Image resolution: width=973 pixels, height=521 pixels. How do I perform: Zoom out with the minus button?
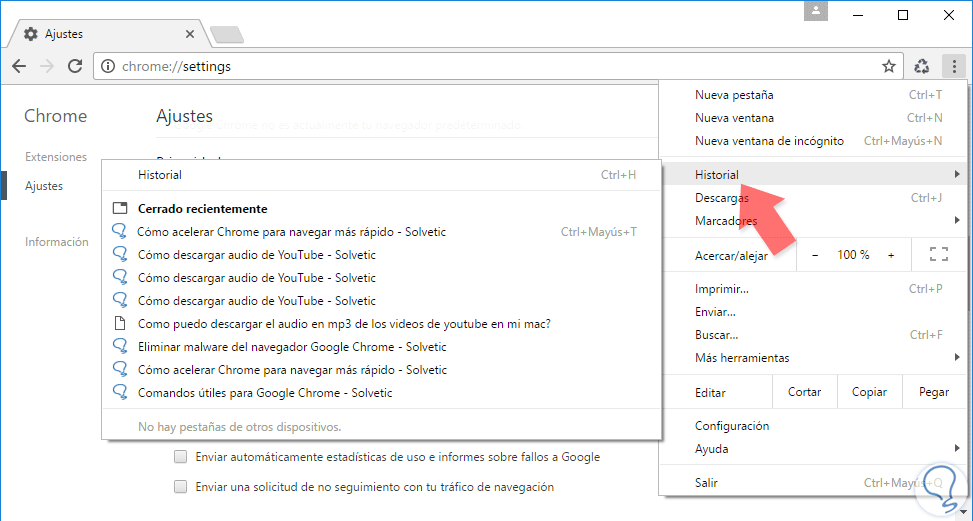[x=815, y=255]
